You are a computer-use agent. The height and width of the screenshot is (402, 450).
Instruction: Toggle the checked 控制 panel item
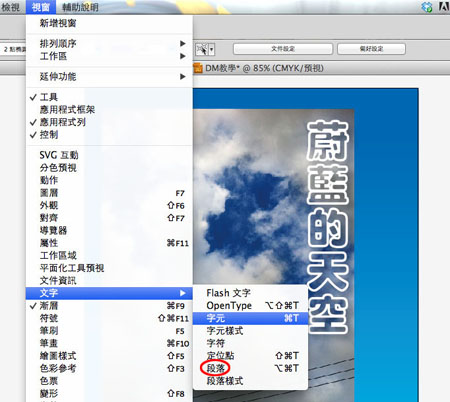pyautogui.click(x=109, y=135)
